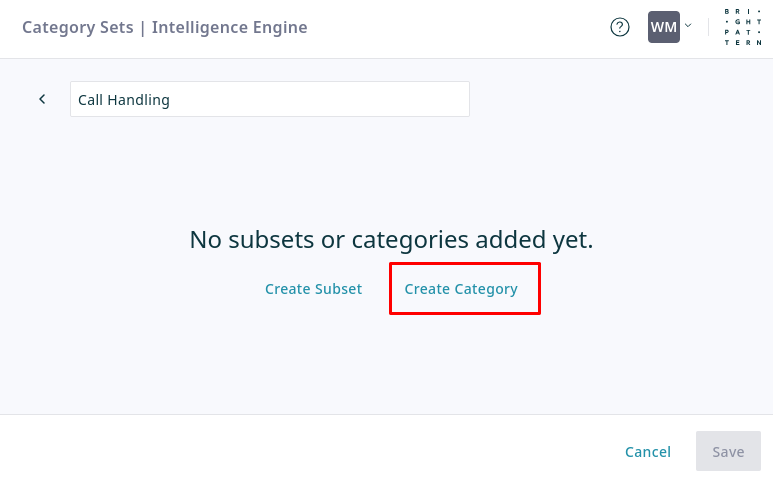
Task: Place cursor in the category set name box
Action: [x=270, y=99]
